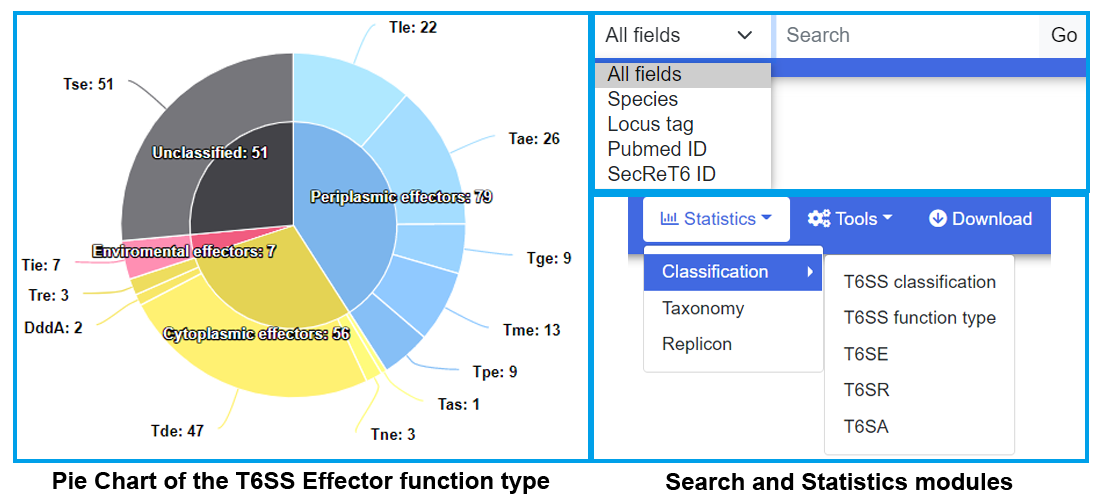
Task: Click the bar chart icon beside Statistics
Action: coord(669,219)
